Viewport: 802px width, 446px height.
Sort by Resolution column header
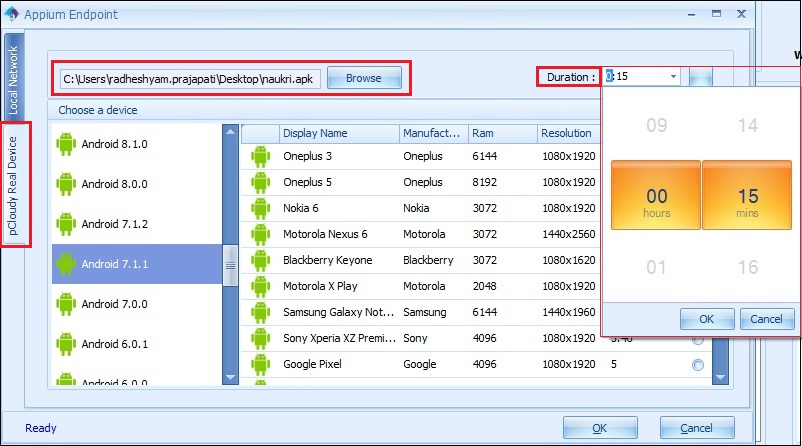(x=569, y=133)
